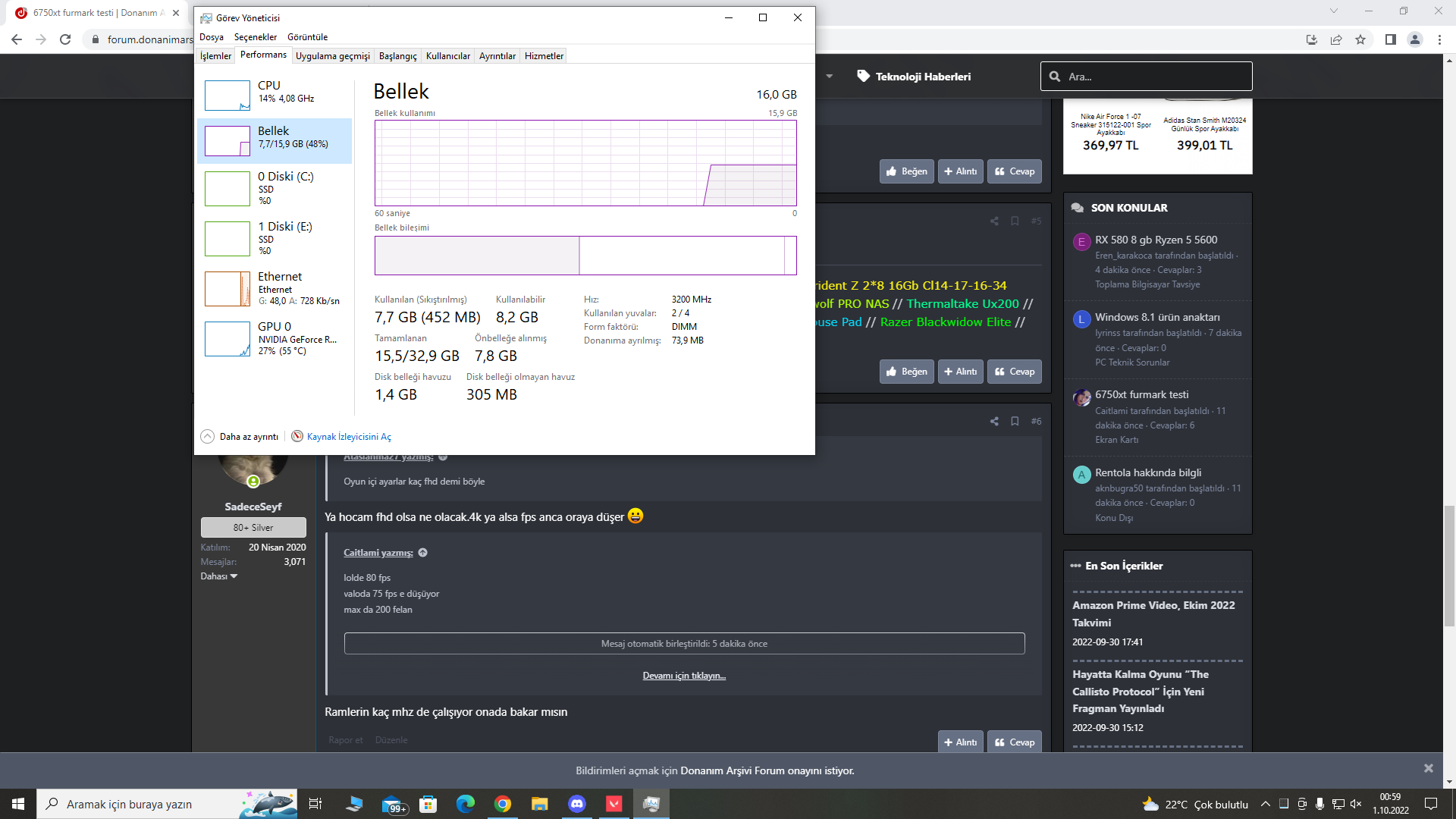Select the CPU performance graph thumbnail
Image resolution: width=1456 pixels, height=819 pixels.
227,96
